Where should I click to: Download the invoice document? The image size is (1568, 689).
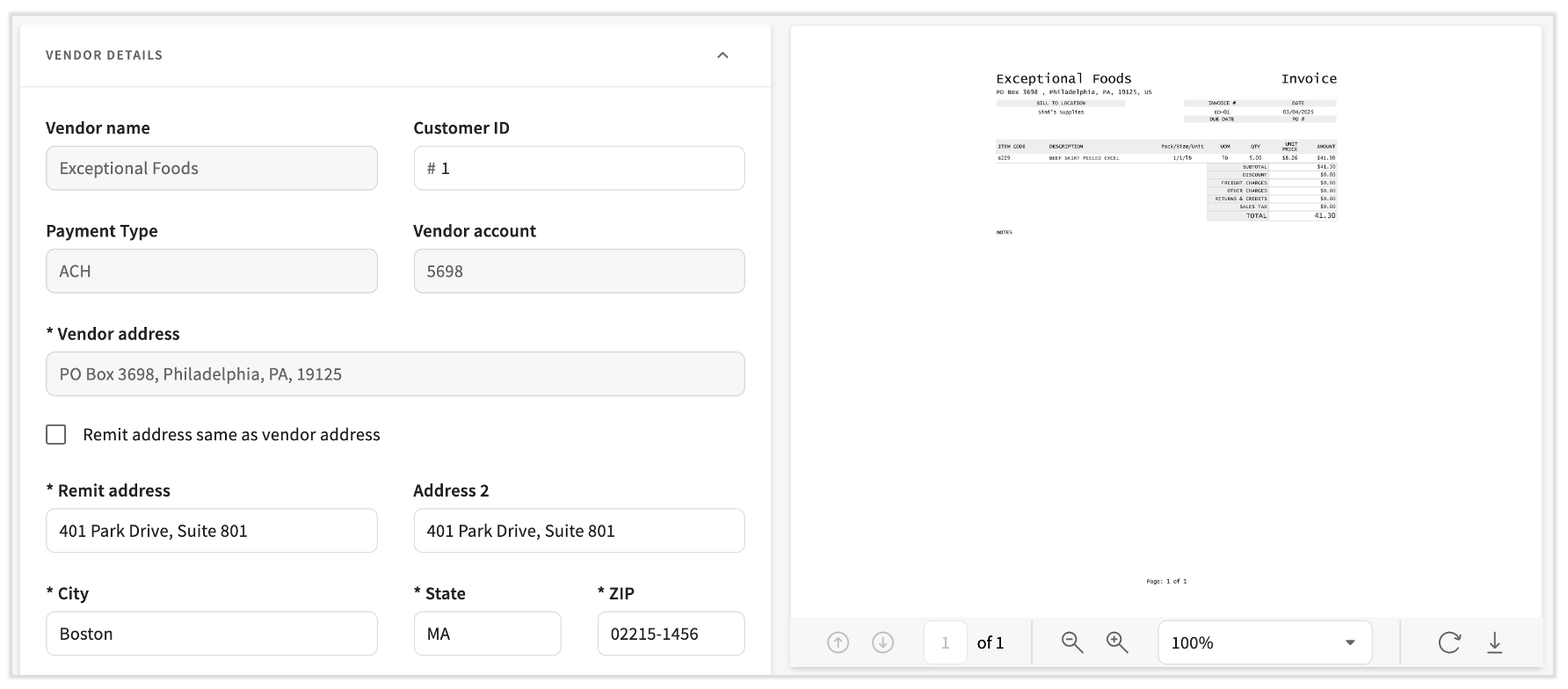pos(1494,642)
